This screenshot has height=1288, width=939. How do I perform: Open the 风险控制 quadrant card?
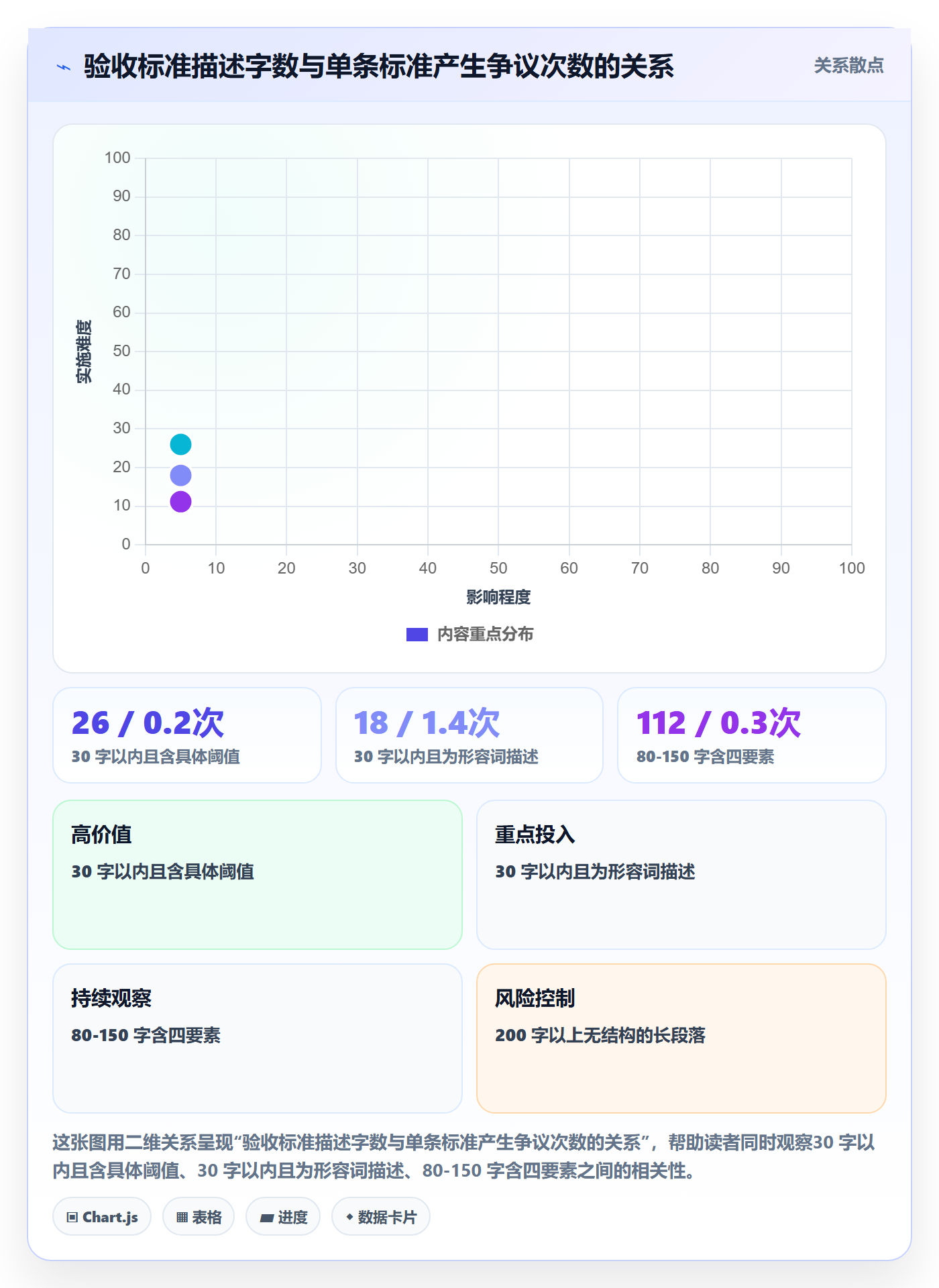681,1038
